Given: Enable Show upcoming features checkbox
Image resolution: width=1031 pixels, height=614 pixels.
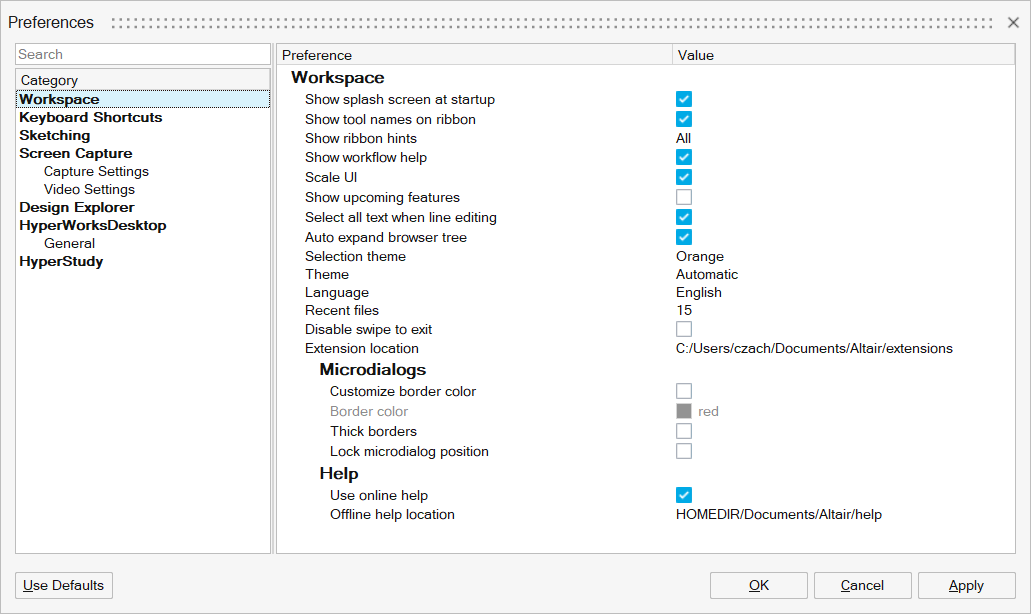Looking at the screenshot, I should point(684,197).
